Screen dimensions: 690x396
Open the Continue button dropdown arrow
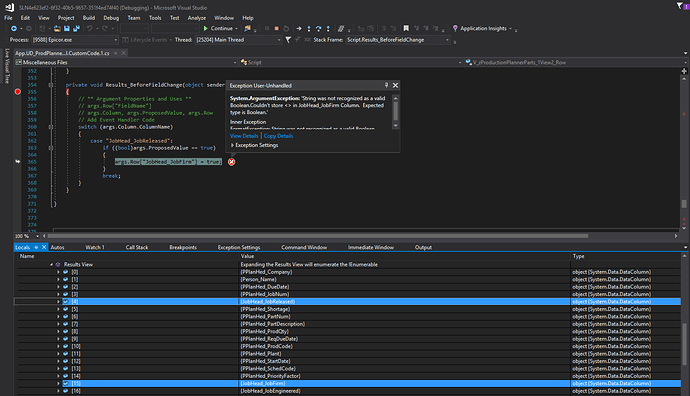coord(236,29)
